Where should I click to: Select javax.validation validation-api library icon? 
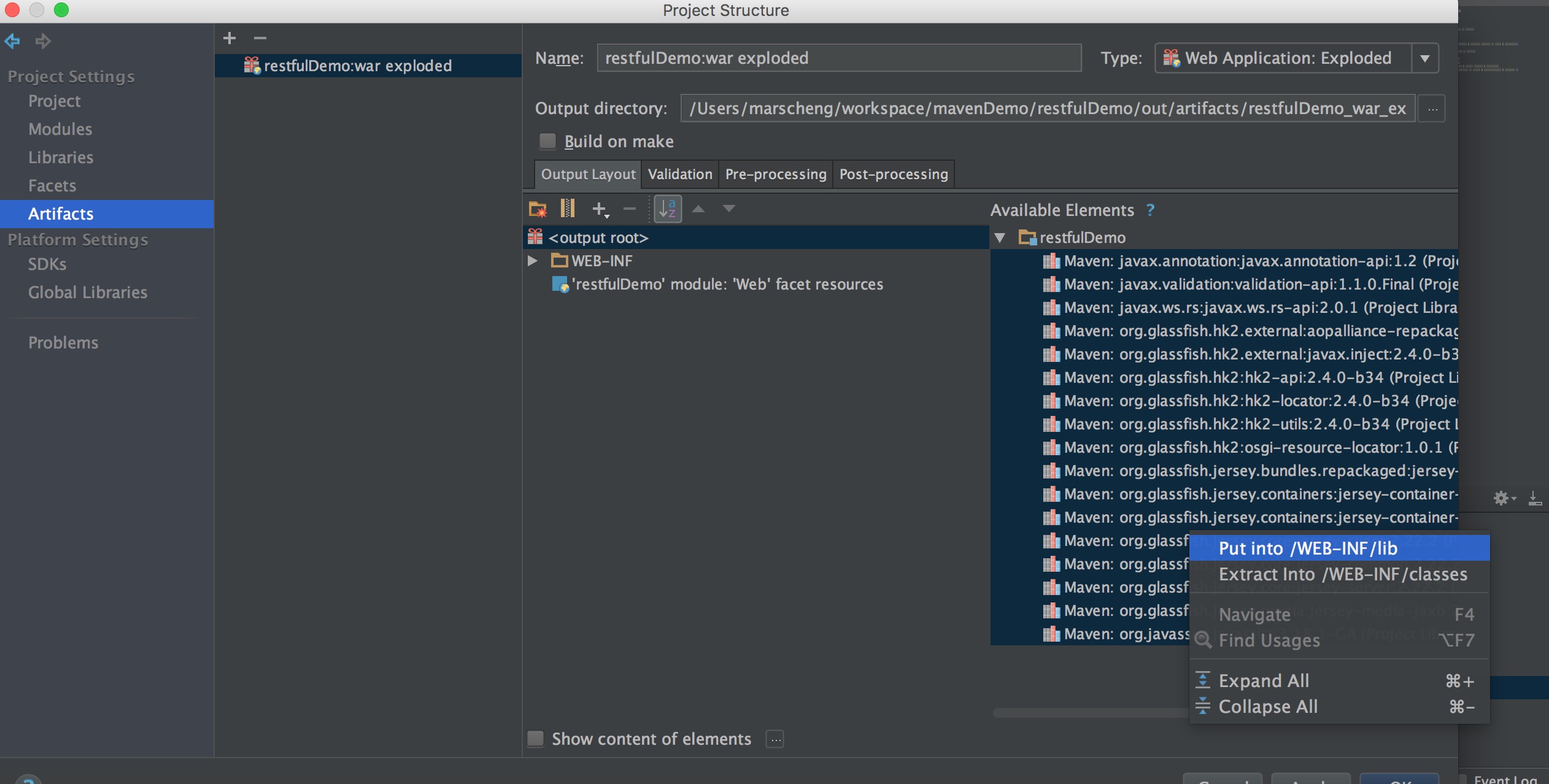pos(1051,285)
